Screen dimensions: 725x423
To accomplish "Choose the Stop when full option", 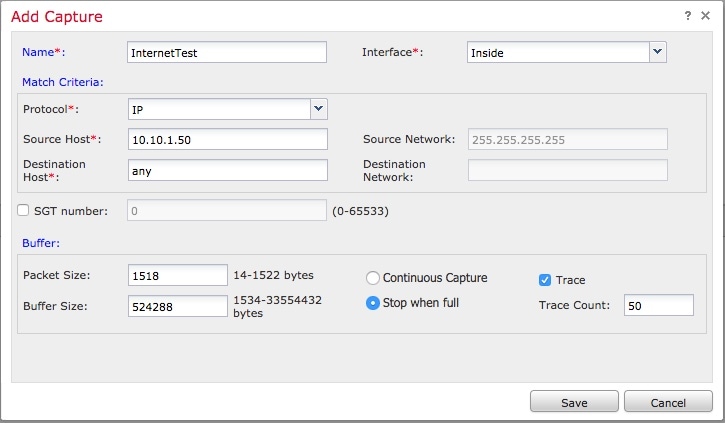I will click(373, 303).
